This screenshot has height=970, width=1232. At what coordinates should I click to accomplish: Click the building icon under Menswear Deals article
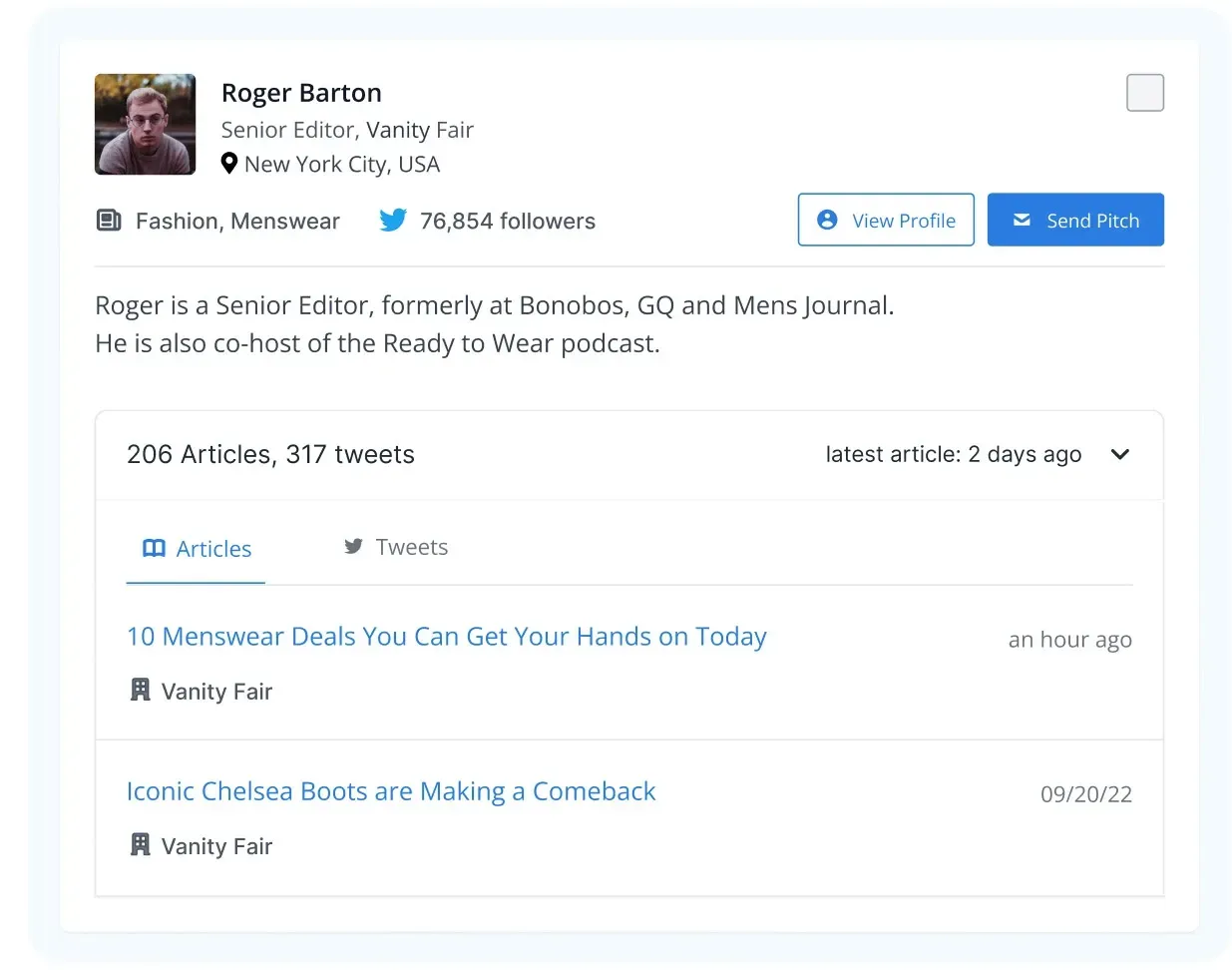tap(141, 690)
